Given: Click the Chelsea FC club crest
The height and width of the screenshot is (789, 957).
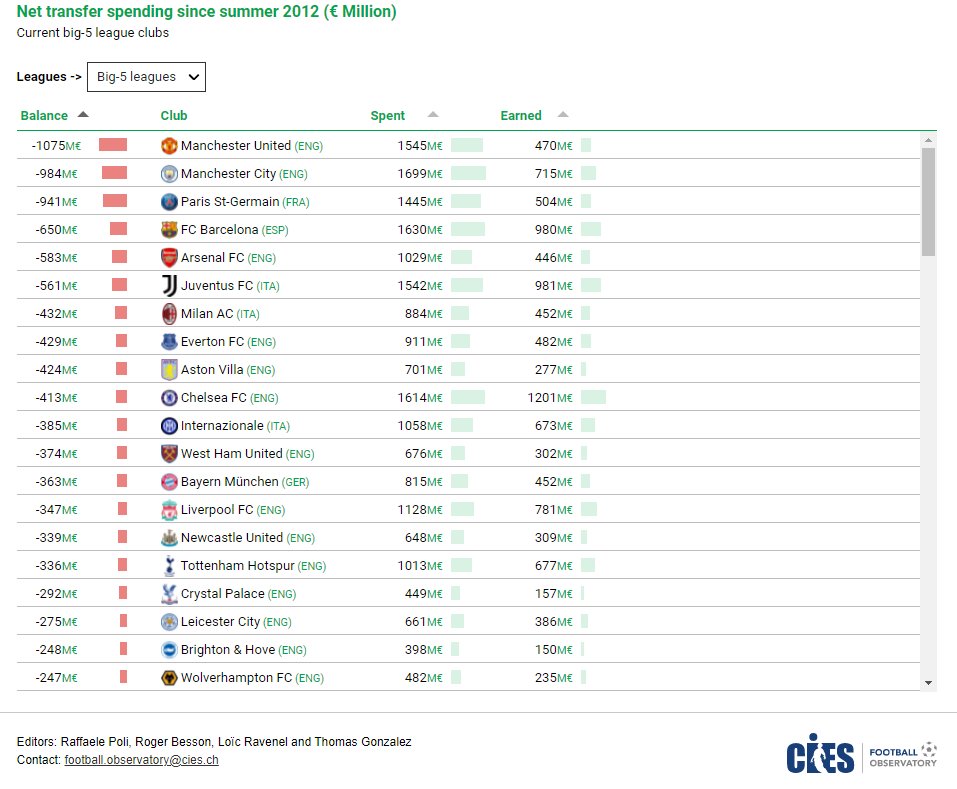Looking at the screenshot, I should point(169,398).
